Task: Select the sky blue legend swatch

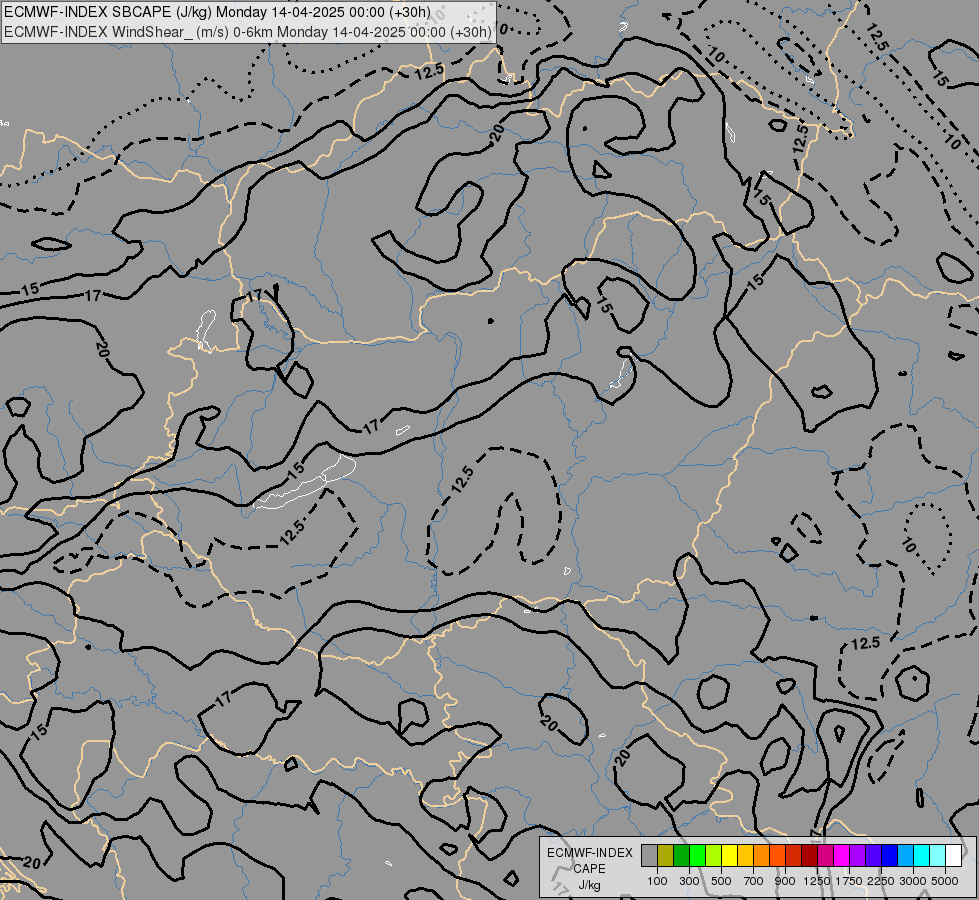Action: [x=906, y=855]
